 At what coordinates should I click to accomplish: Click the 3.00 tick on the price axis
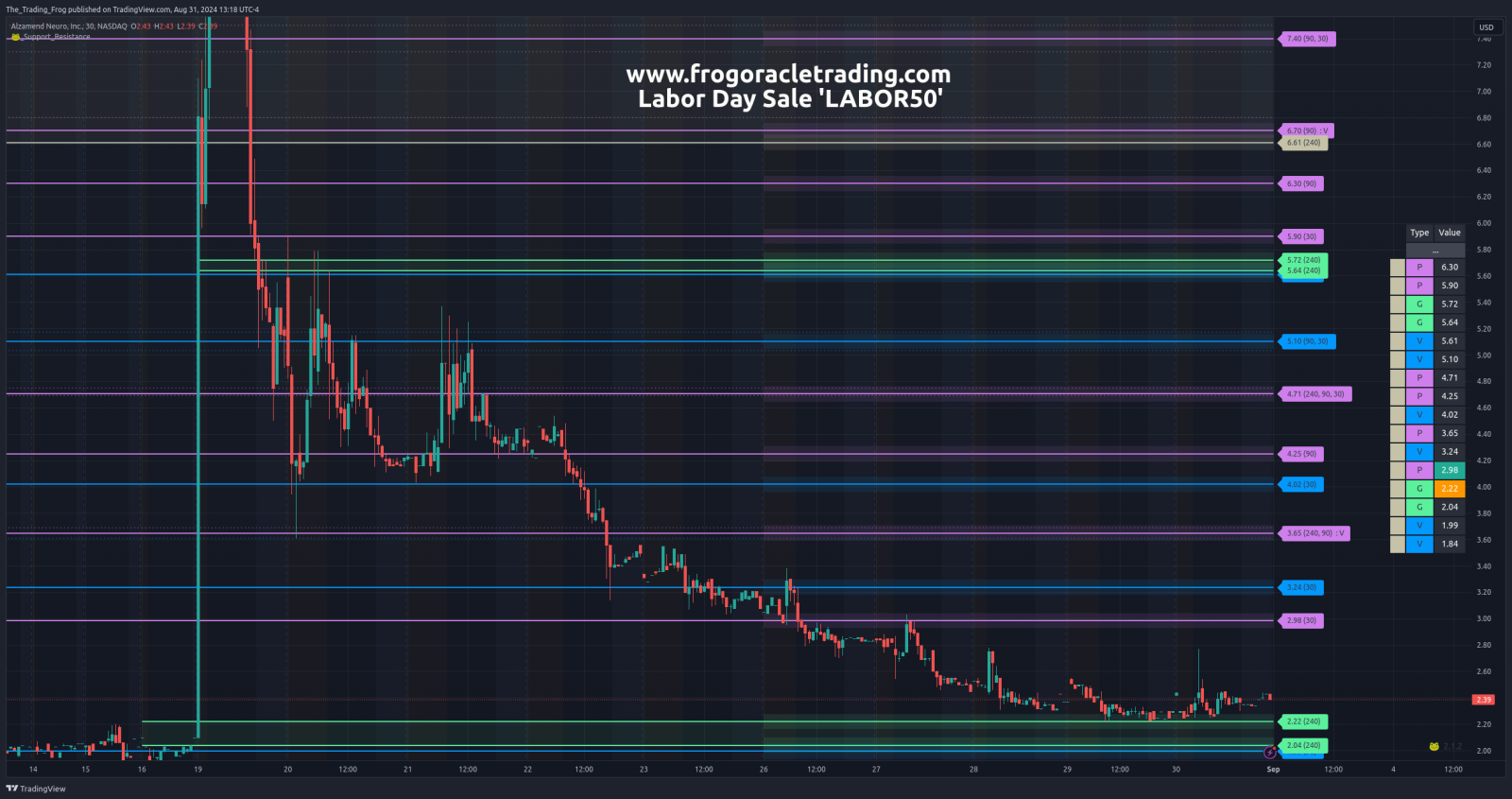(1484, 618)
